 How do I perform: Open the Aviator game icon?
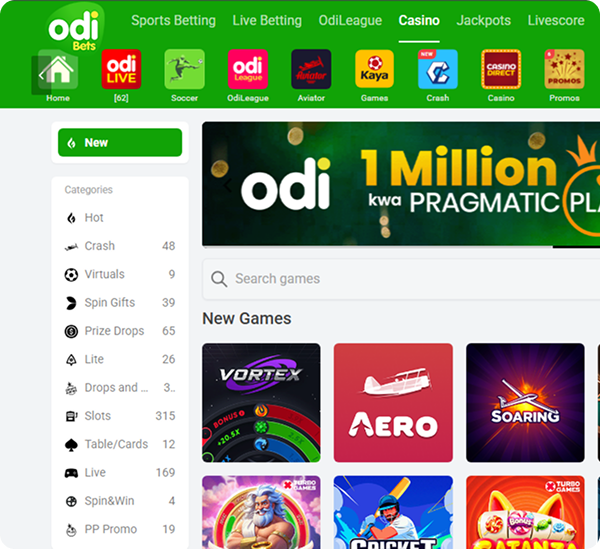click(x=311, y=69)
